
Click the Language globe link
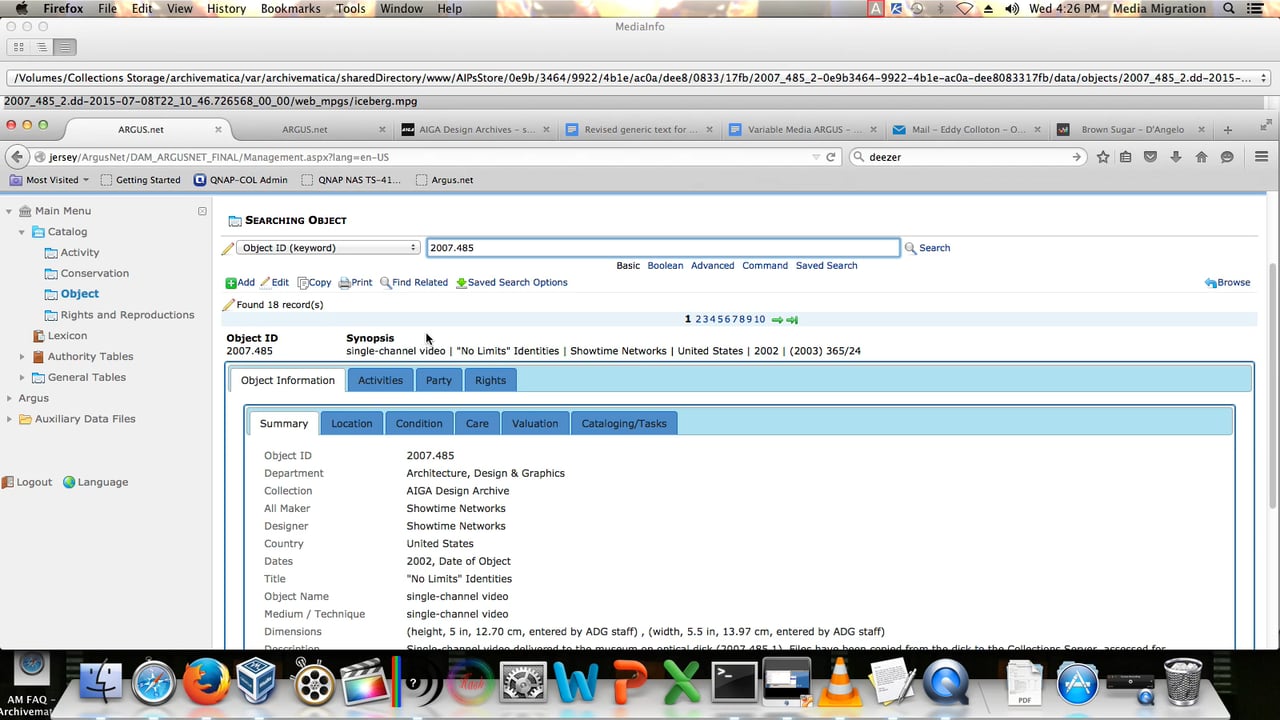click(x=95, y=482)
